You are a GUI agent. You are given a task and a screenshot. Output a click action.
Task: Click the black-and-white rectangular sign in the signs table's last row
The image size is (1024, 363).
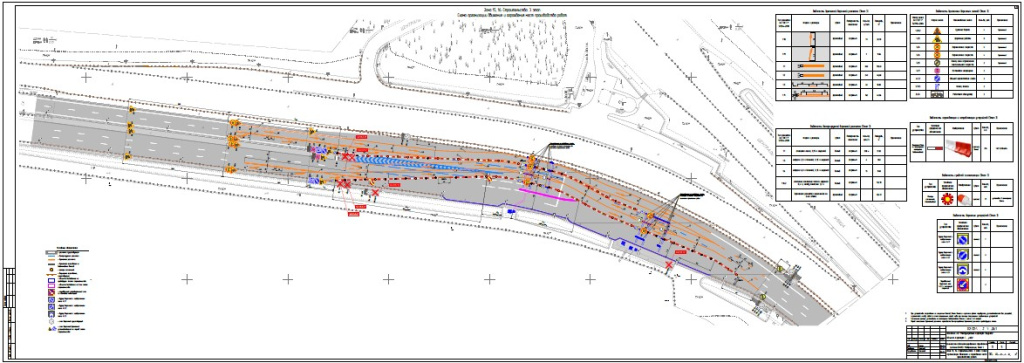937,94
